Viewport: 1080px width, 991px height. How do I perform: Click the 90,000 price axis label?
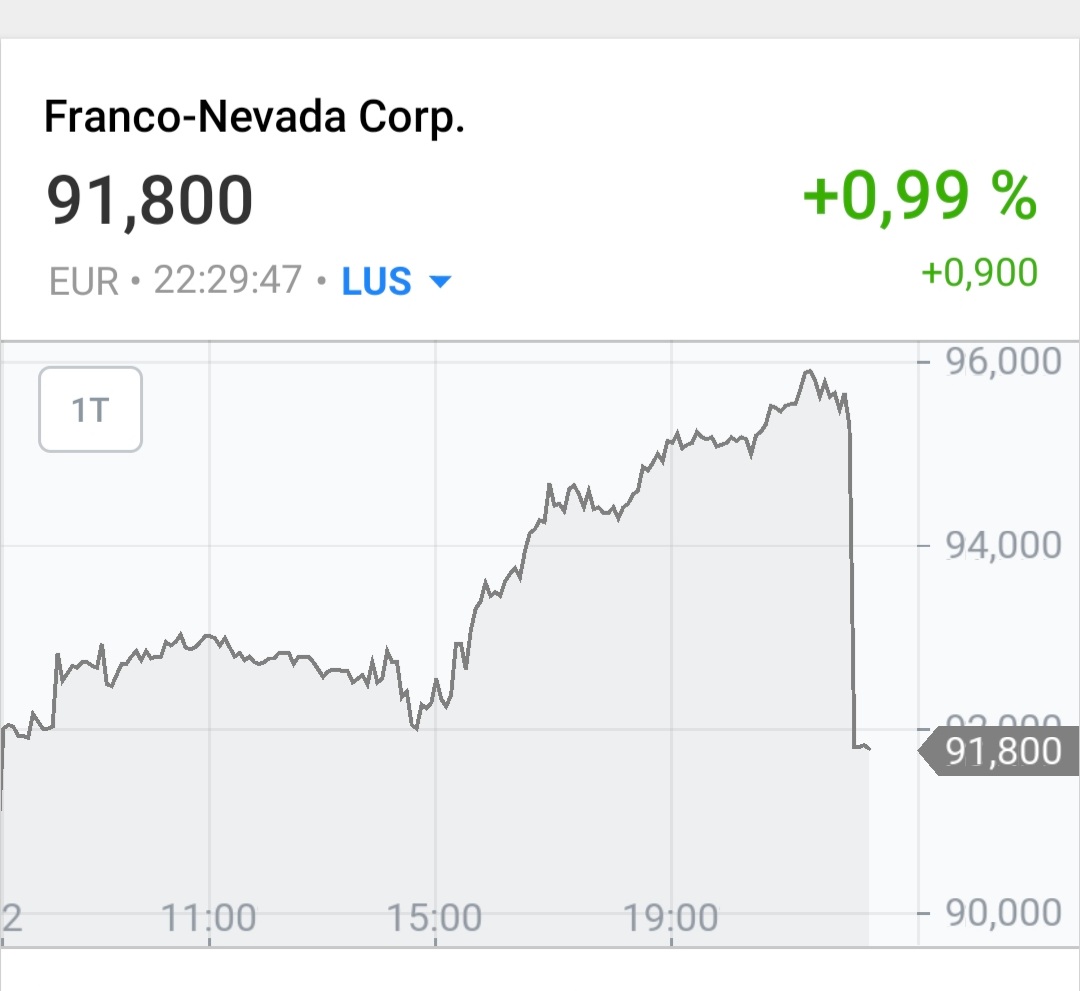[x=1003, y=913]
